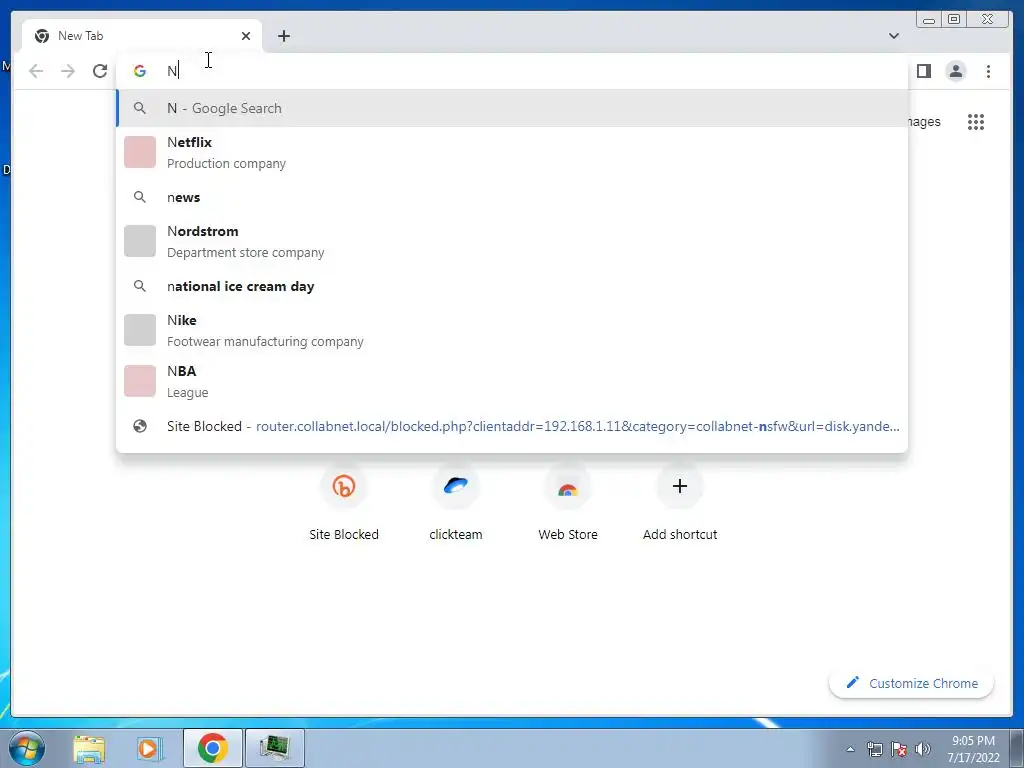This screenshot has height=768, width=1024.
Task: Reload the page with refresh icon
Action: point(100,71)
